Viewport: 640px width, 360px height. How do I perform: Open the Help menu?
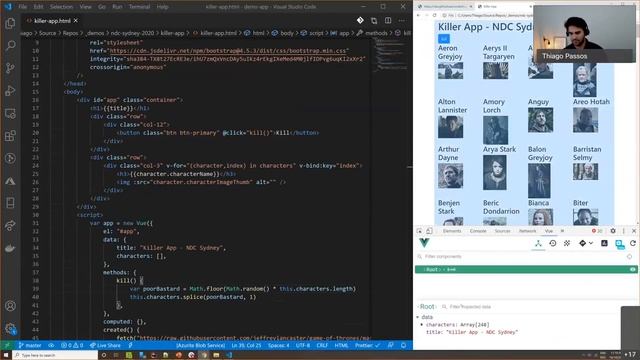coord(162,7)
